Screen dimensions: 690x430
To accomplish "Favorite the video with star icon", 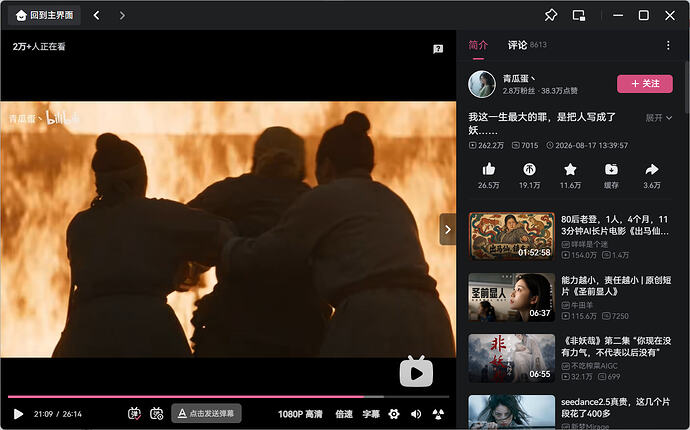I will coord(570,169).
